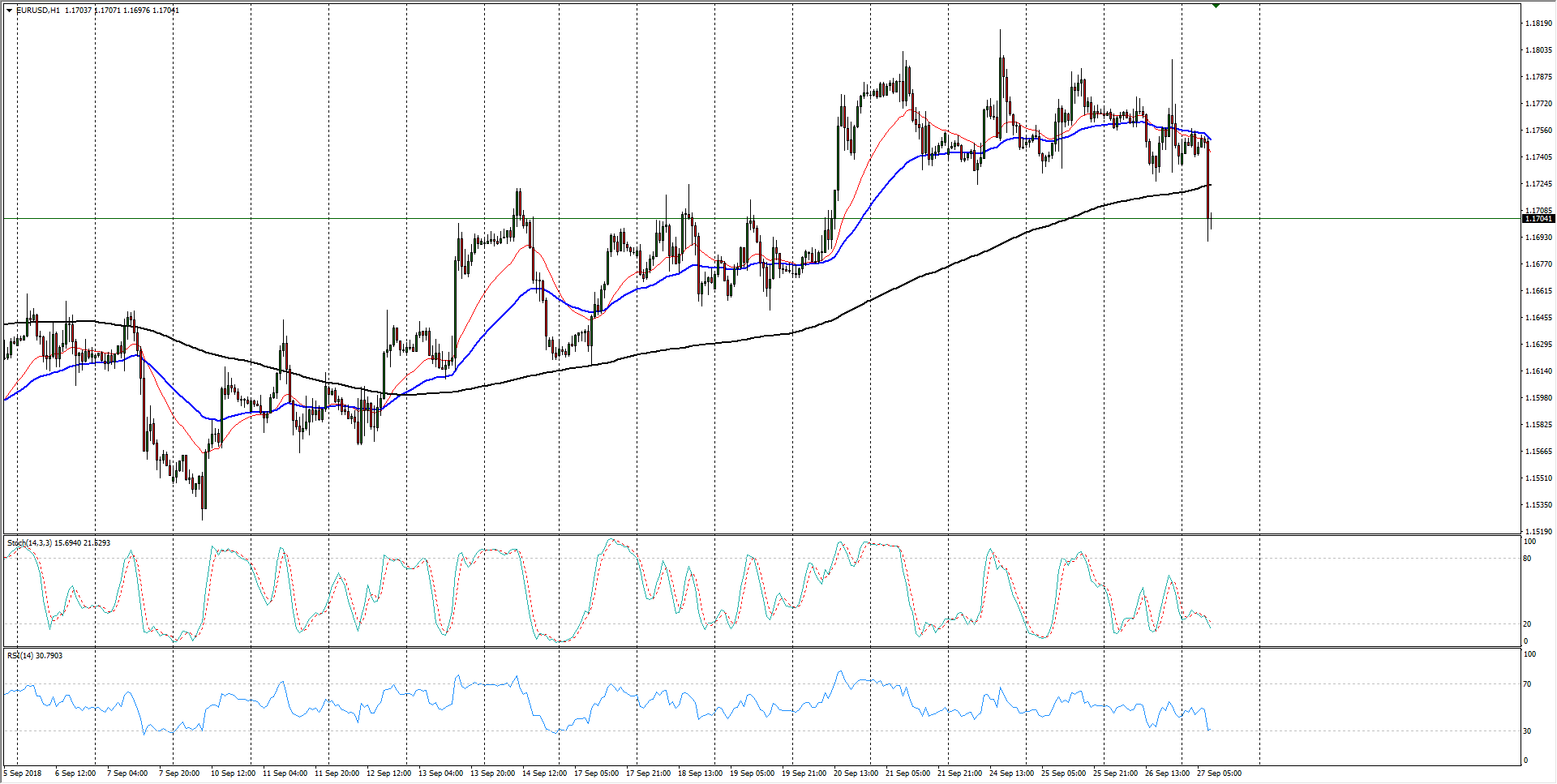Image resolution: width=1557 pixels, height=784 pixels.
Task: Click the 1.17560 price axis label
Action: (1538, 131)
